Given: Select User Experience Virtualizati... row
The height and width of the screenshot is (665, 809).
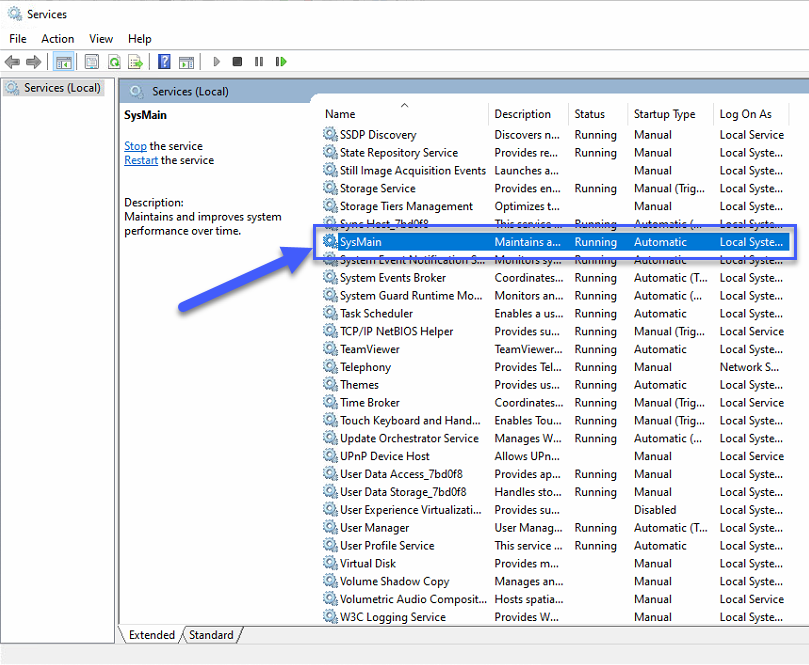Looking at the screenshot, I should click(x=555, y=509).
